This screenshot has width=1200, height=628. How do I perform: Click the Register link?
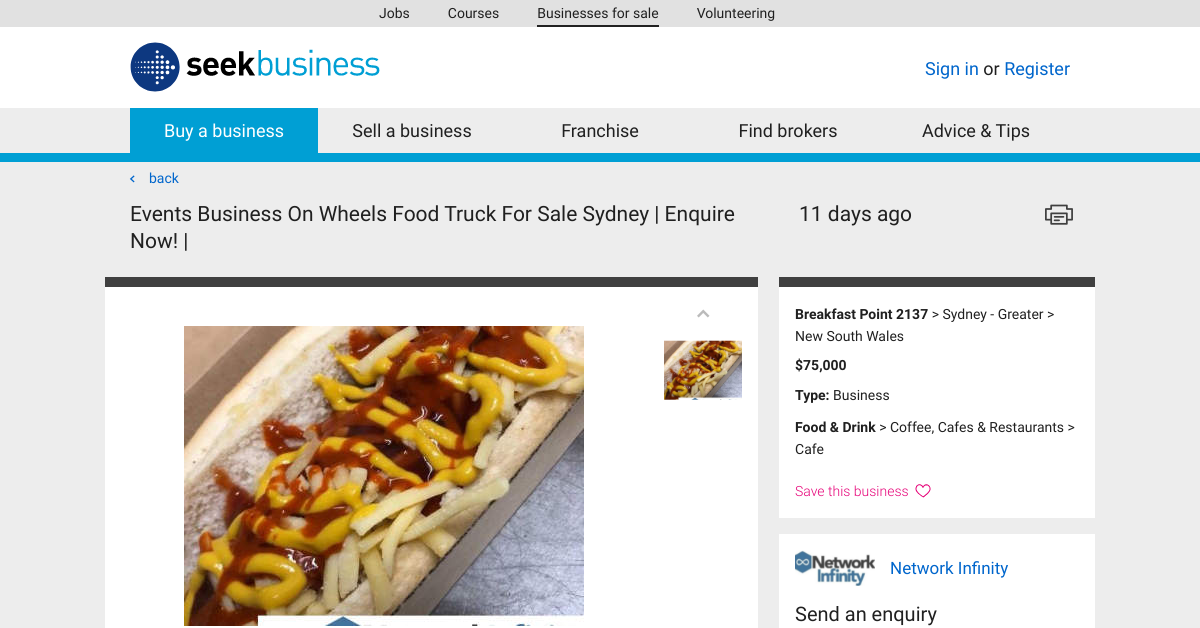coord(1036,68)
